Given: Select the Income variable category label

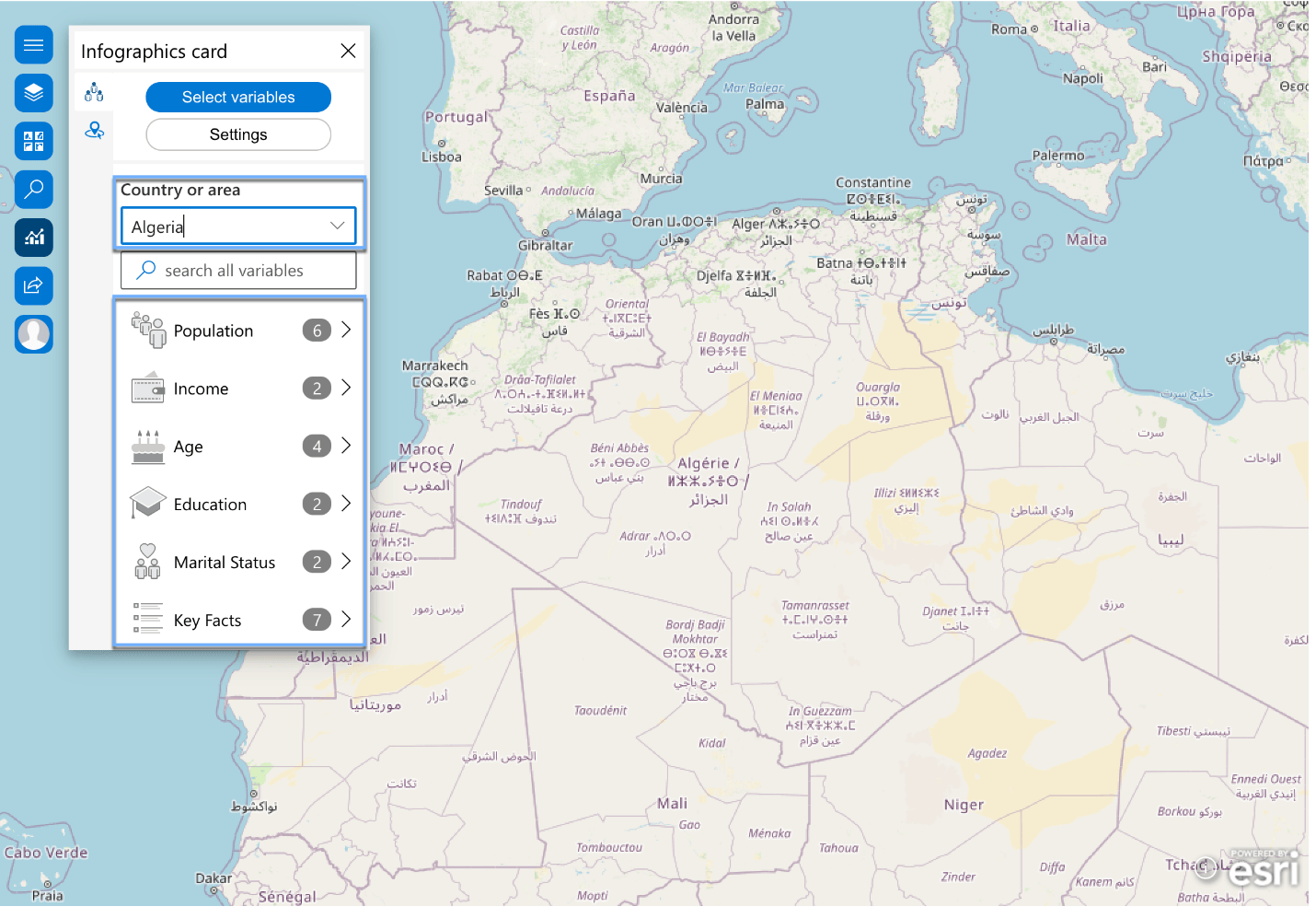Looking at the screenshot, I should (201, 389).
